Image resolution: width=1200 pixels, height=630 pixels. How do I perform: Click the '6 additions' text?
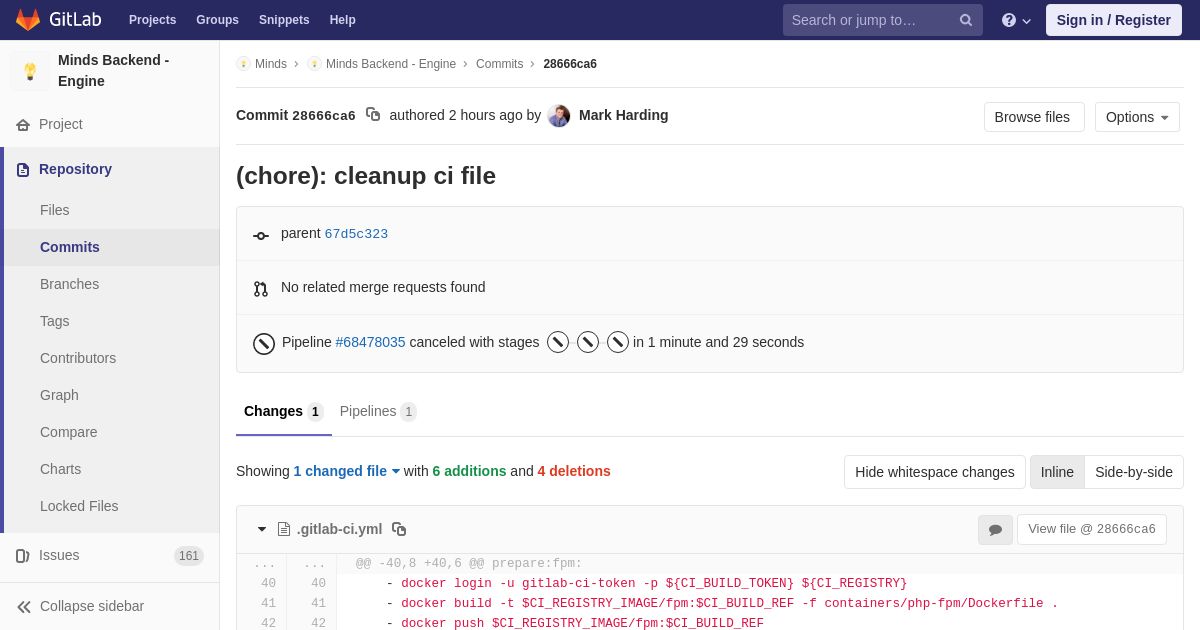click(x=469, y=471)
